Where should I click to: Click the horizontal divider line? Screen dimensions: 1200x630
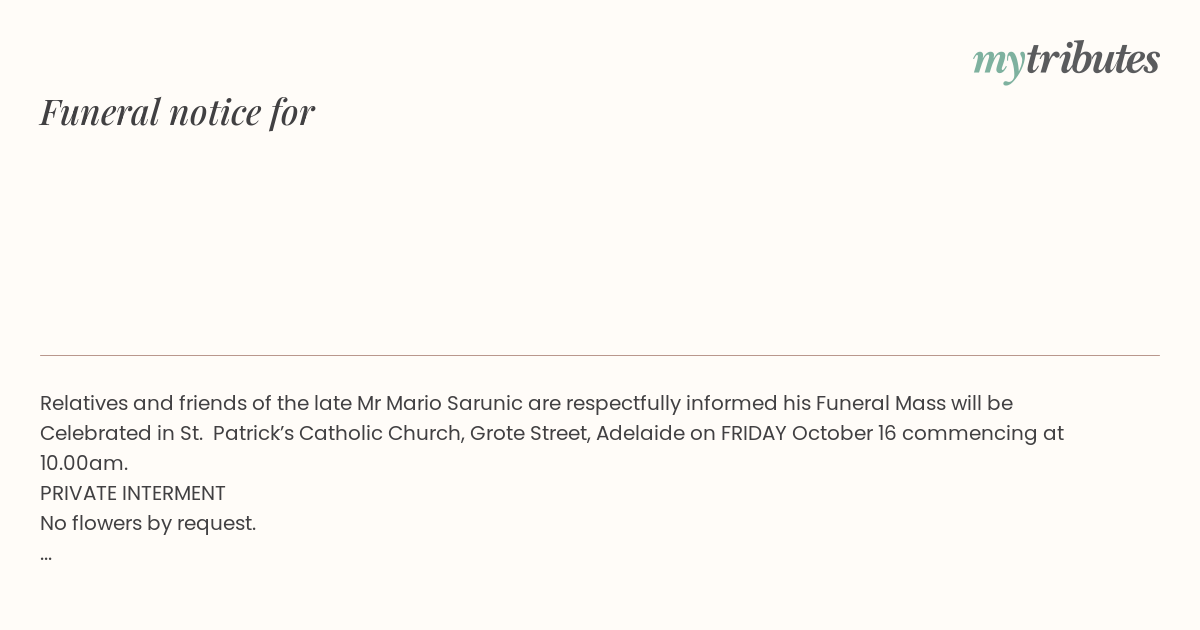click(x=600, y=355)
